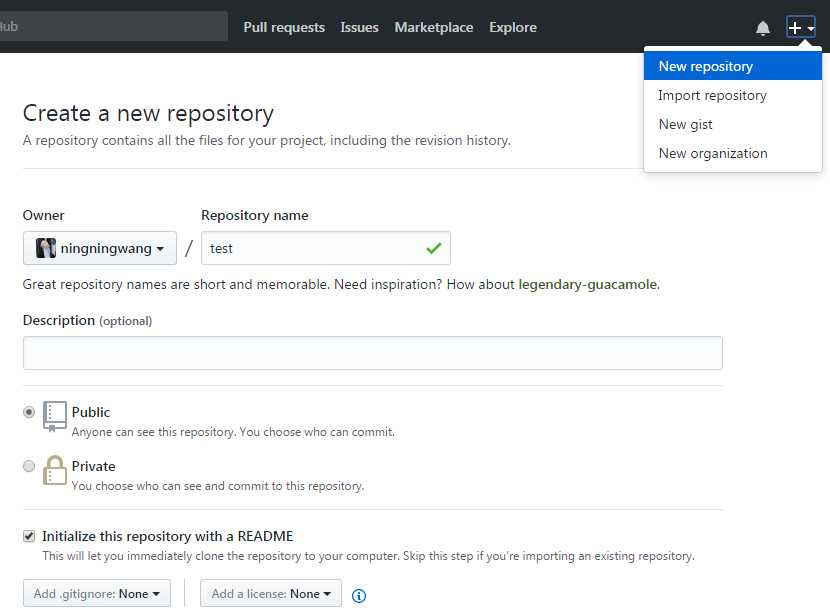Click the Private option label
Image resolution: width=830 pixels, height=613 pixels.
(93, 466)
